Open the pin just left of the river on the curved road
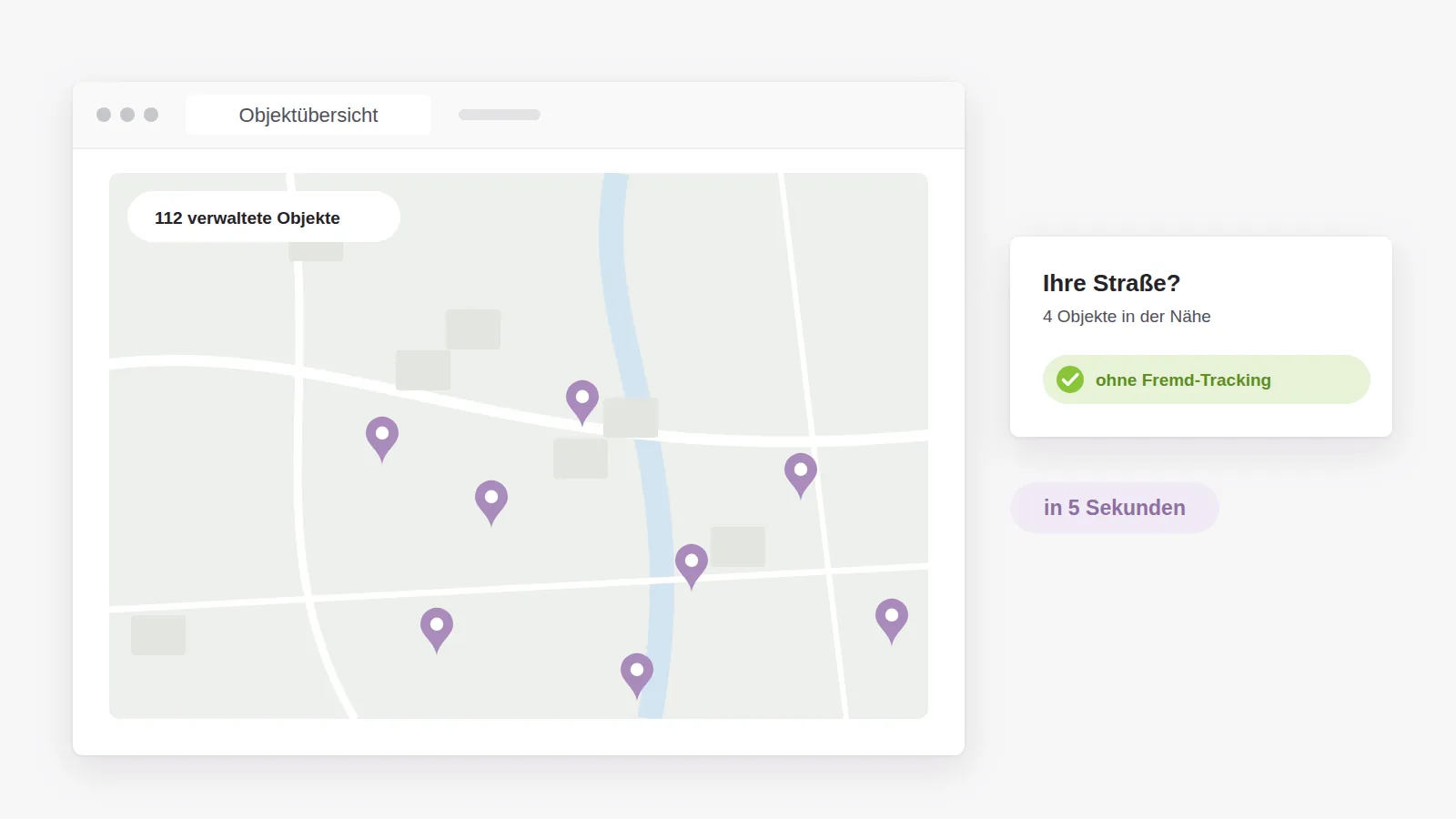The image size is (1456, 819). [582, 403]
